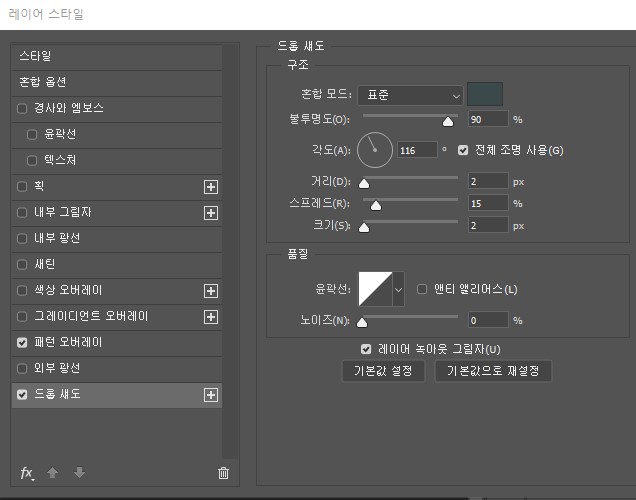Click the 크기 slider handle
The width and height of the screenshot is (636, 500).
coord(364,227)
